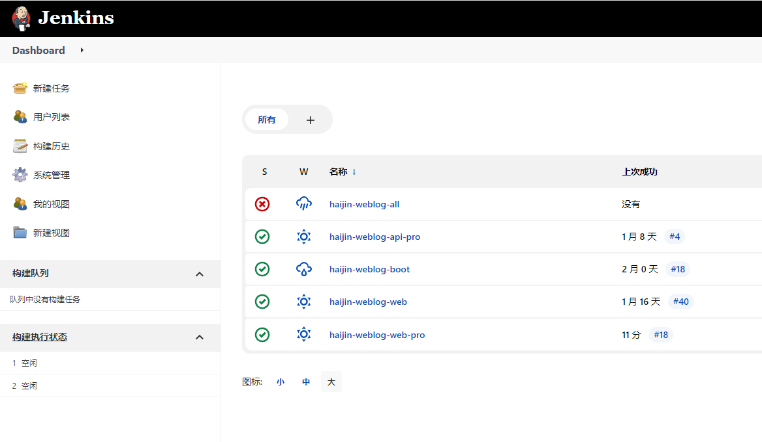This screenshot has width=762, height=442.
Task: Add new view with plus tab
Action: 311,120
